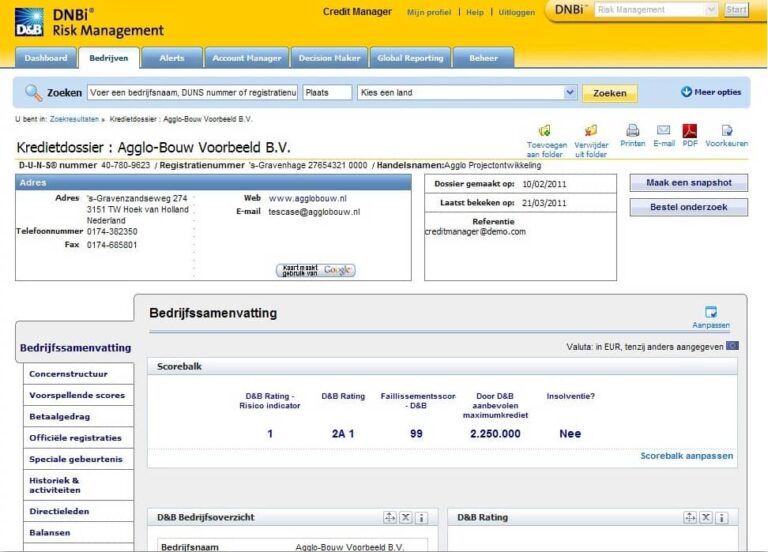768x552 pixels.
Task: Click the Printen printer icon
Action: (x=632, y=130)
